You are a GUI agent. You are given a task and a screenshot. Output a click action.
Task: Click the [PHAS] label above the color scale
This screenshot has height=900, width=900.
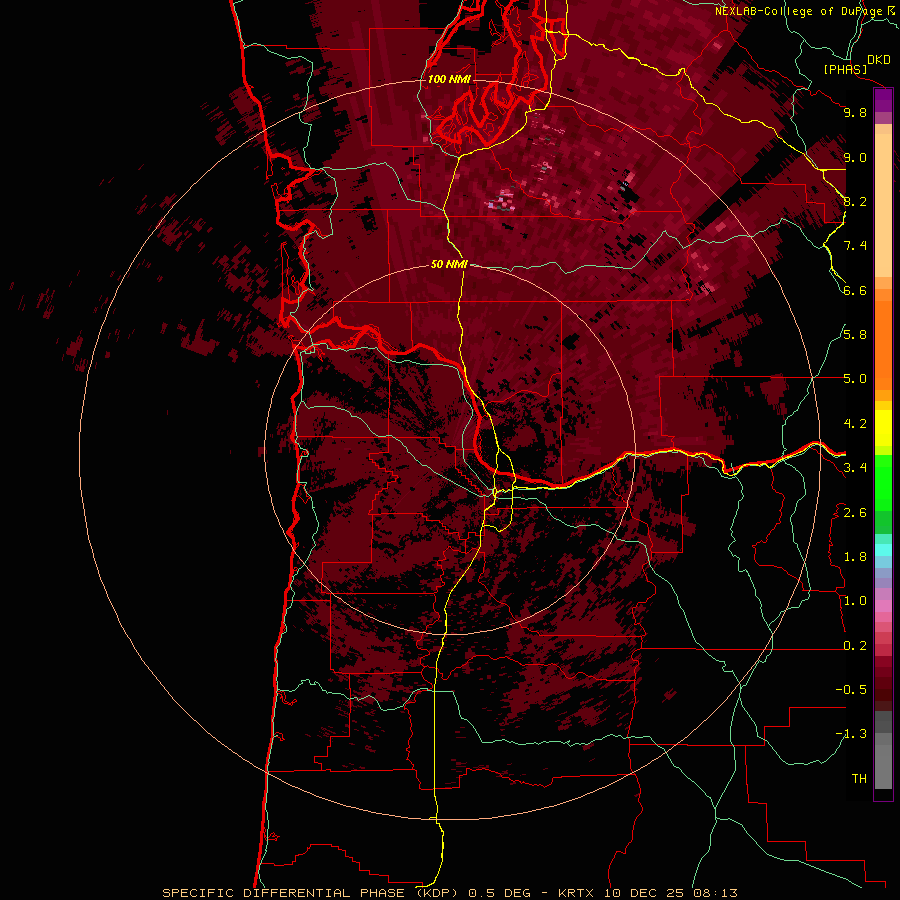point(845,70)
